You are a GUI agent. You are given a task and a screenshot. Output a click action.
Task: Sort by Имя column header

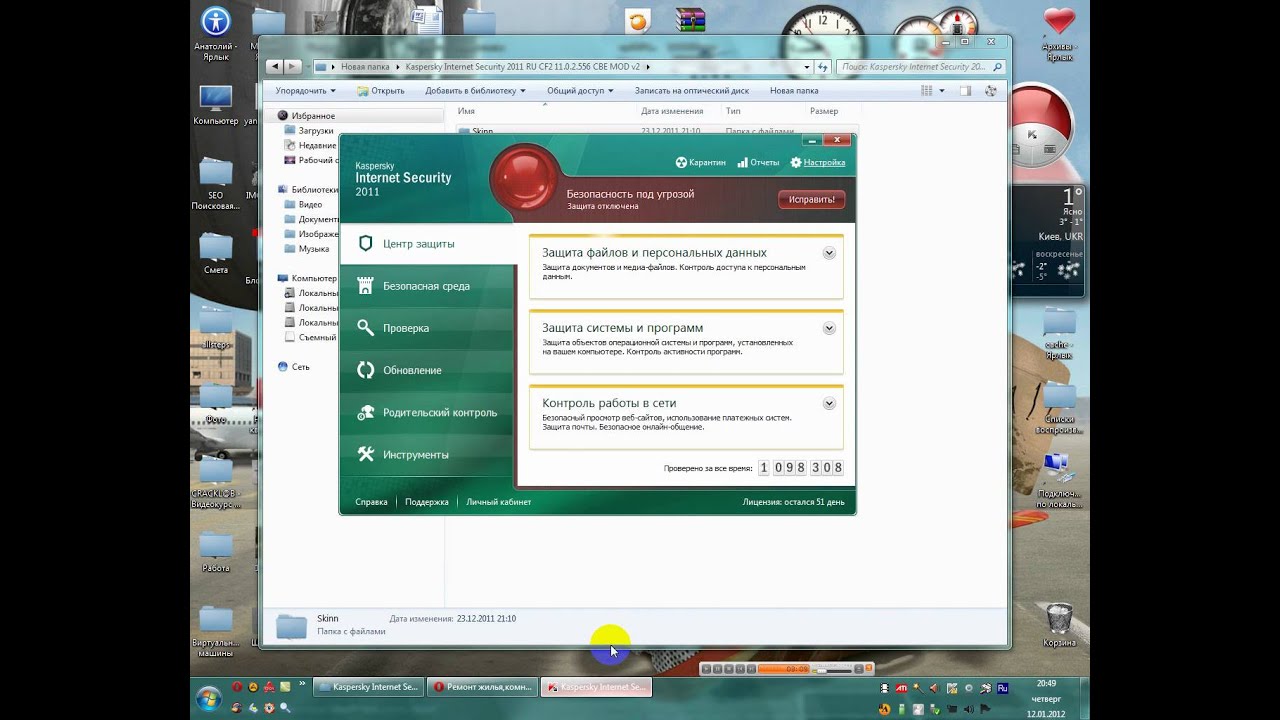[x=466, y=111]
